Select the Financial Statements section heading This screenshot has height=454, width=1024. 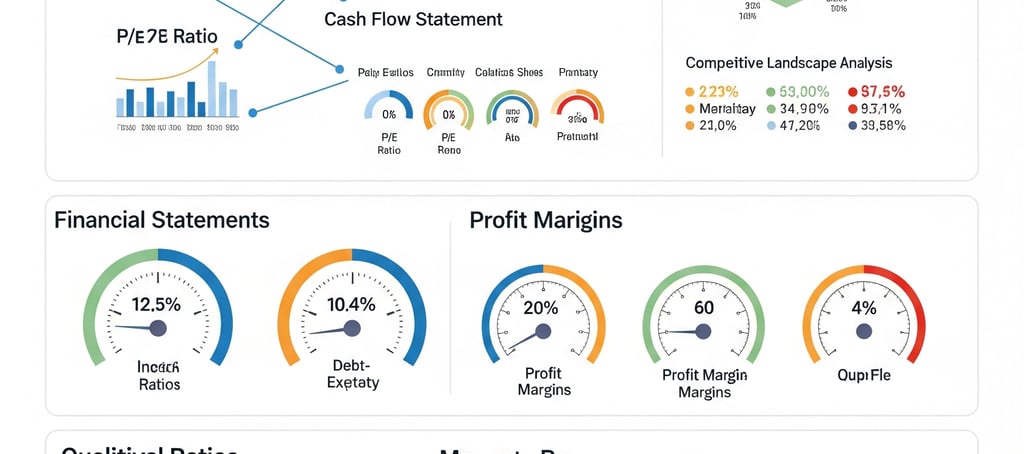coord(162,219)
